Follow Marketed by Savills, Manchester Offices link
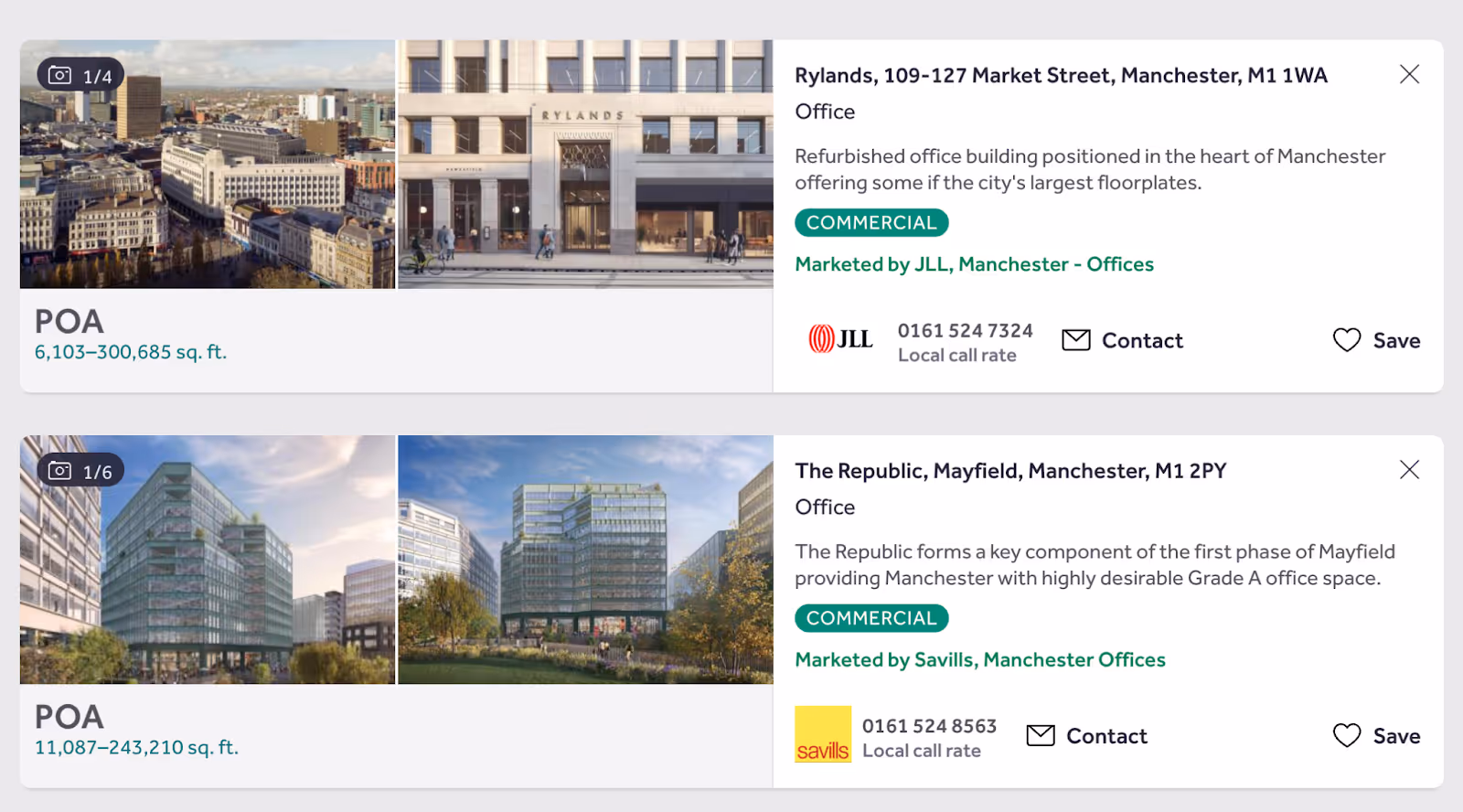The width and height of the screenshot is (1463, 812). click(x=980, y=660)
